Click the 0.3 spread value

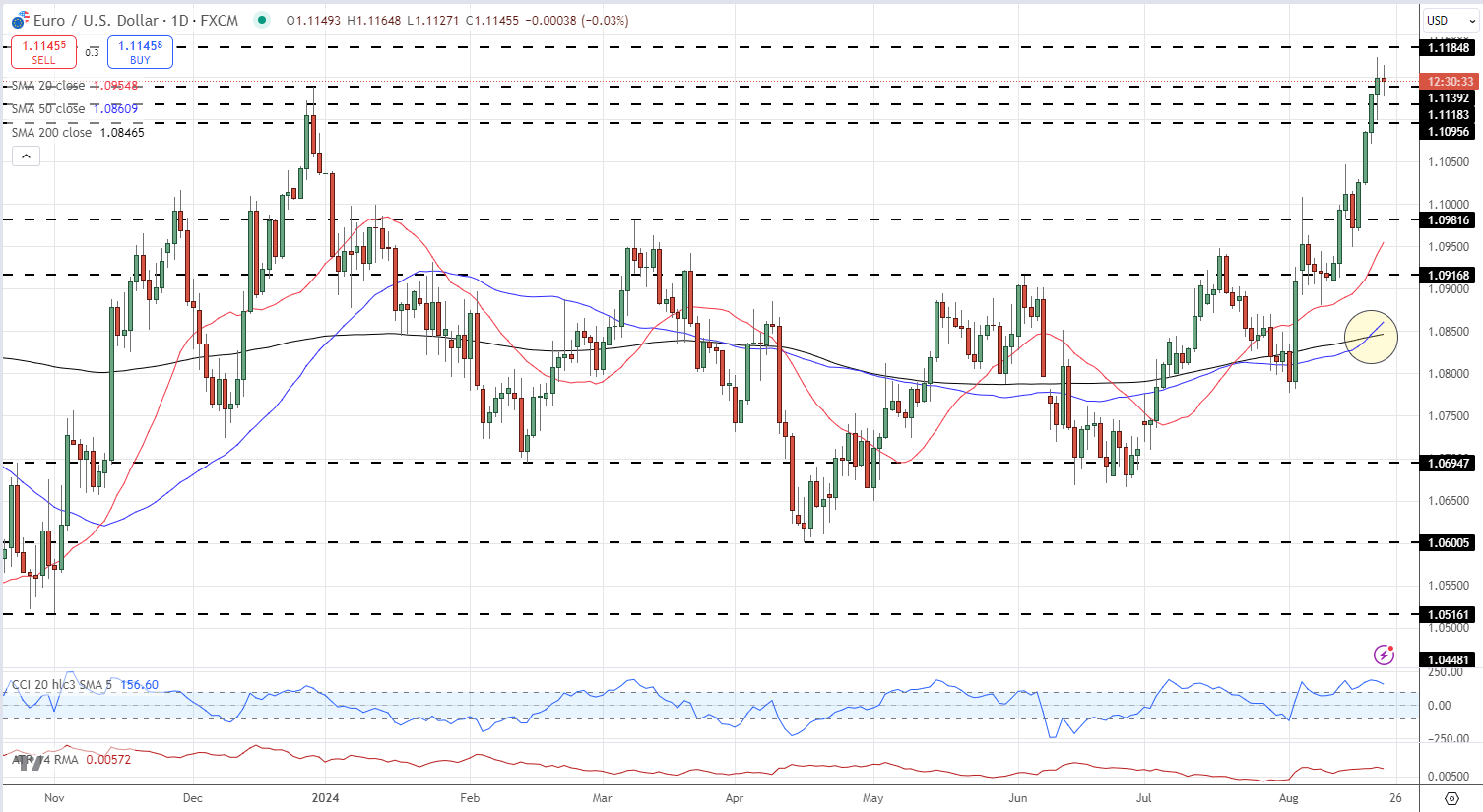pos(92,53)
